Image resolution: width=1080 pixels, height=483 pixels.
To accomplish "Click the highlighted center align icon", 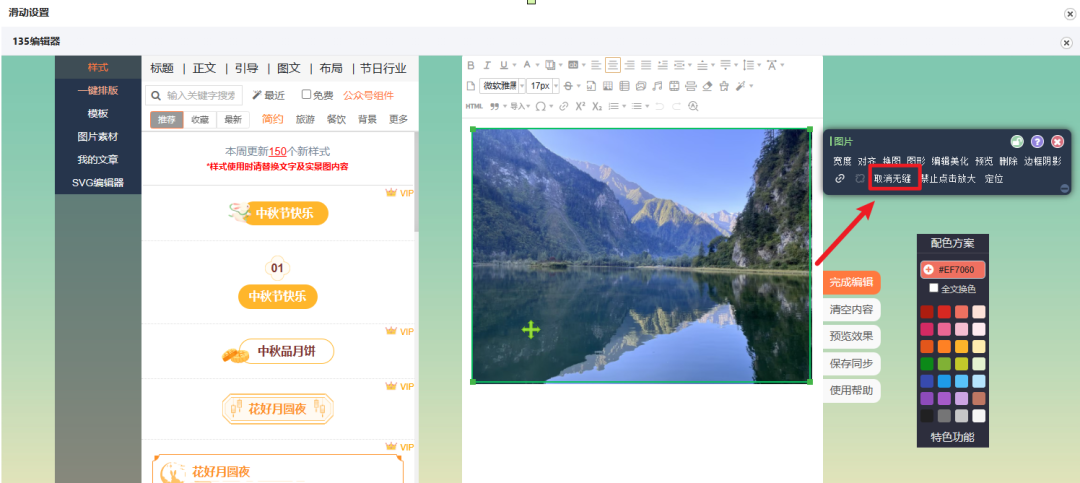I will 613,65.
